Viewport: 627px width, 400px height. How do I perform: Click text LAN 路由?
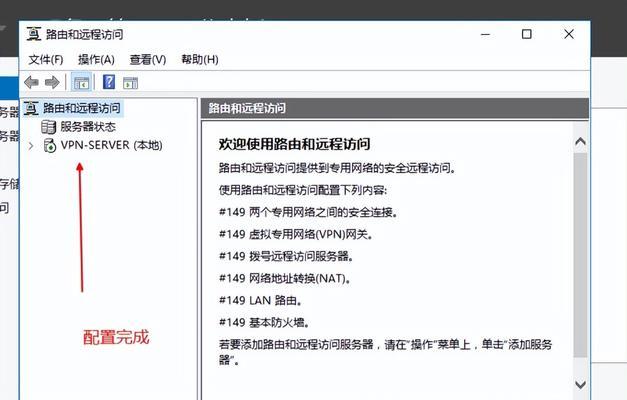pos(275,300)
